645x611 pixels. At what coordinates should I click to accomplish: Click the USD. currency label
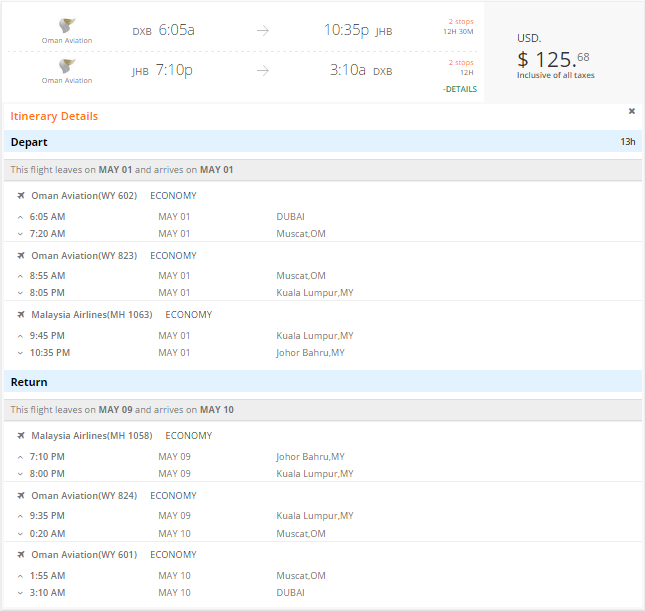point(529,38)
